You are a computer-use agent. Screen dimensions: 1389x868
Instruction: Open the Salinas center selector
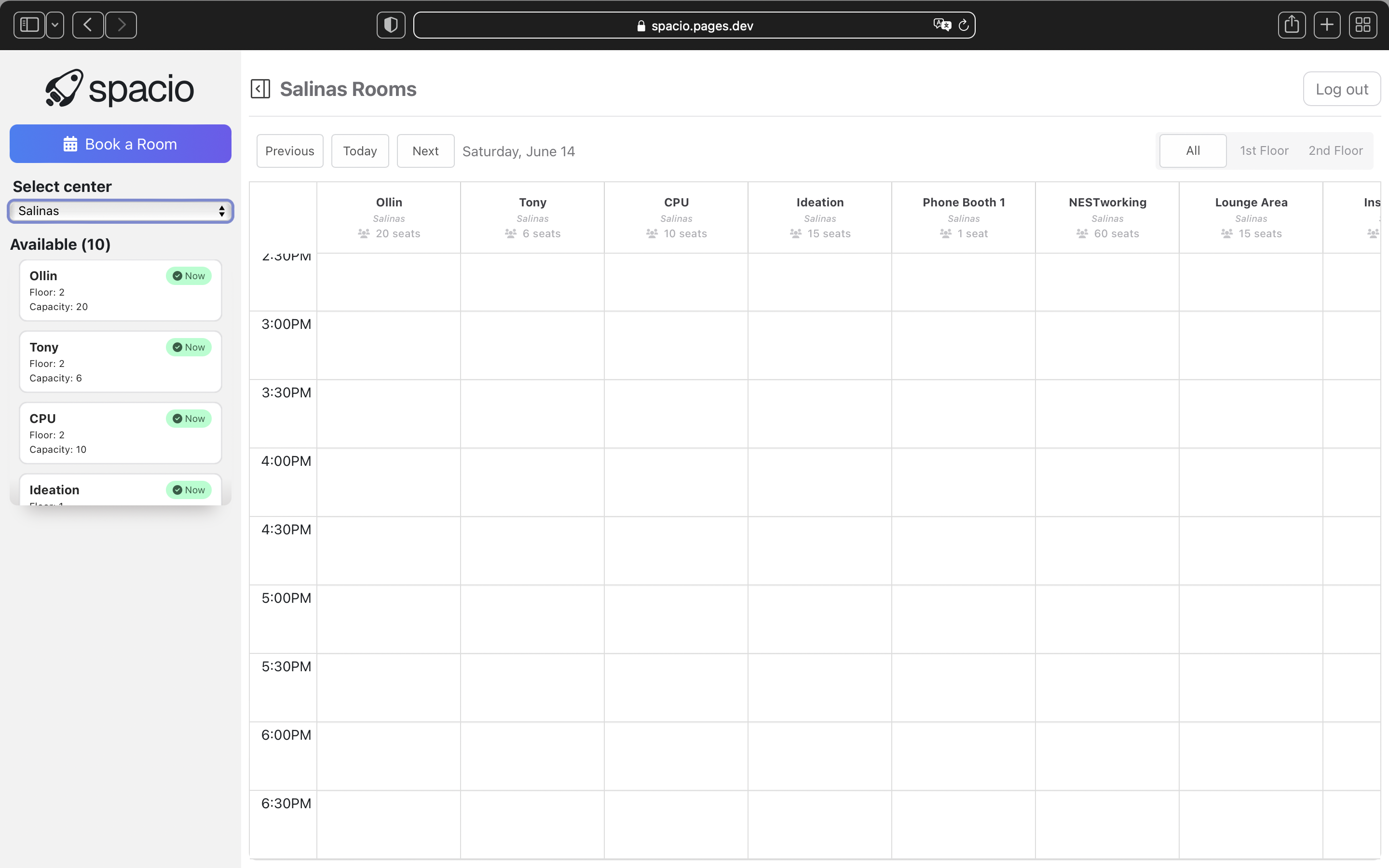(x=120, y=211)
